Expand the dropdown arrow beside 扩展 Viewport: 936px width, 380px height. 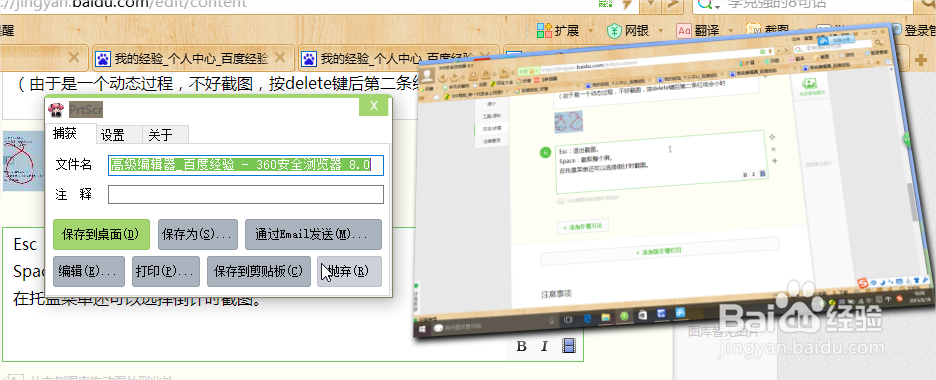pyautogui.click(x=591, y=31)
